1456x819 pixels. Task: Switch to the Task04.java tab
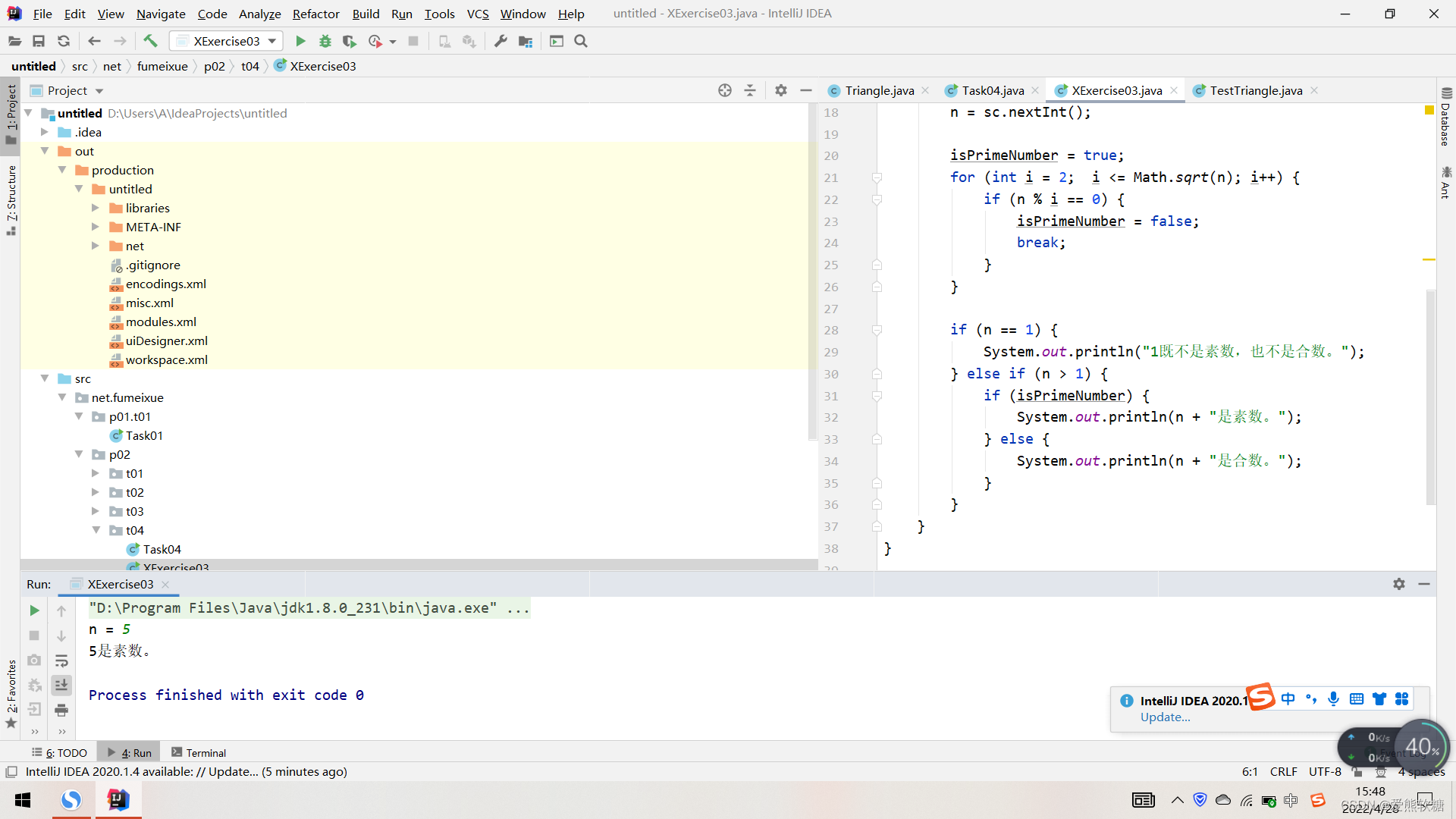pyautogui.click(x=993, y=90)
